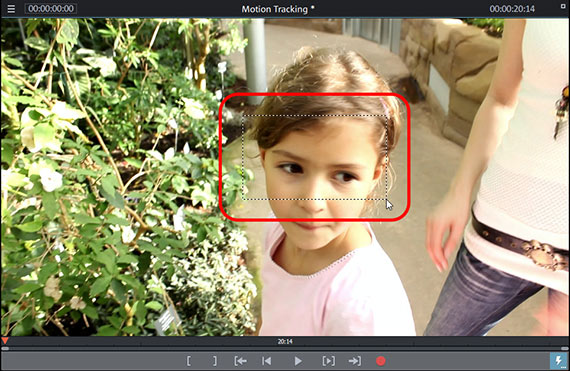Viewport: 570px width, 371px height.
Task: Open the hamburger menu in the preview monitor
Action: click(x=11, y=9)
